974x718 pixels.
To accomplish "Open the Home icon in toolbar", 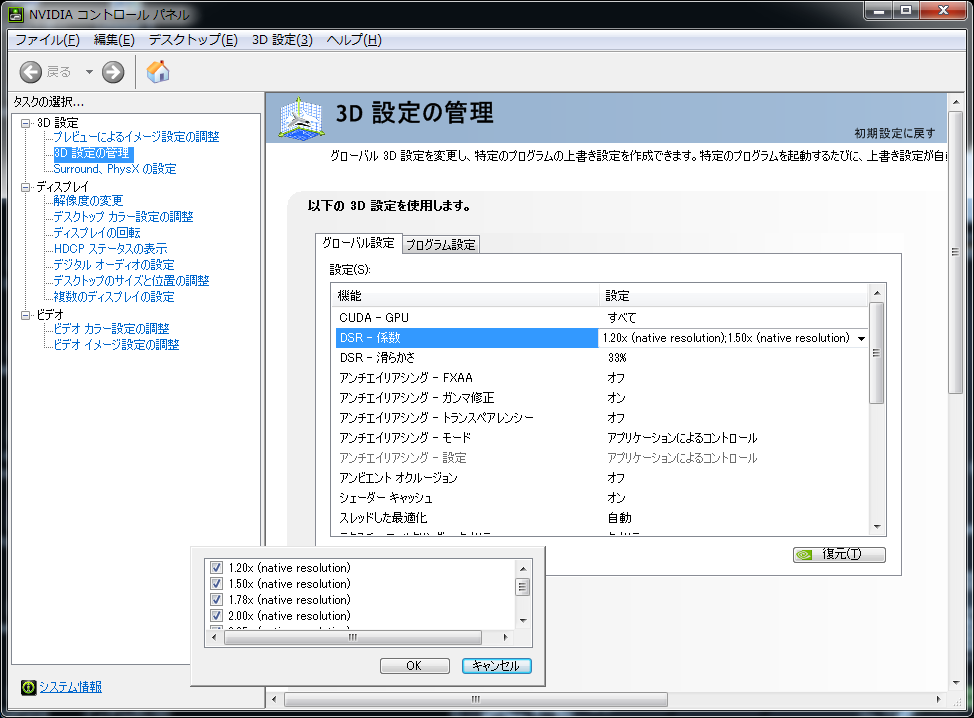I will tap(158, 71).
